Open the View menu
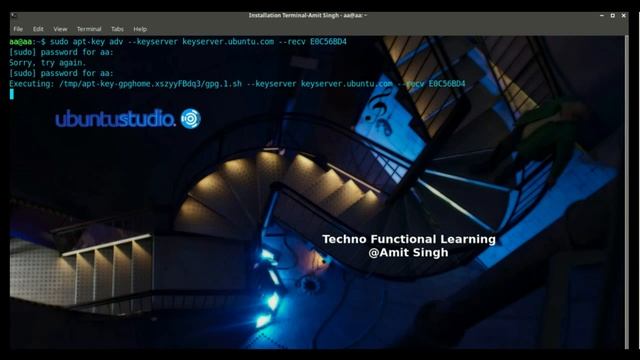 point(60,29)
